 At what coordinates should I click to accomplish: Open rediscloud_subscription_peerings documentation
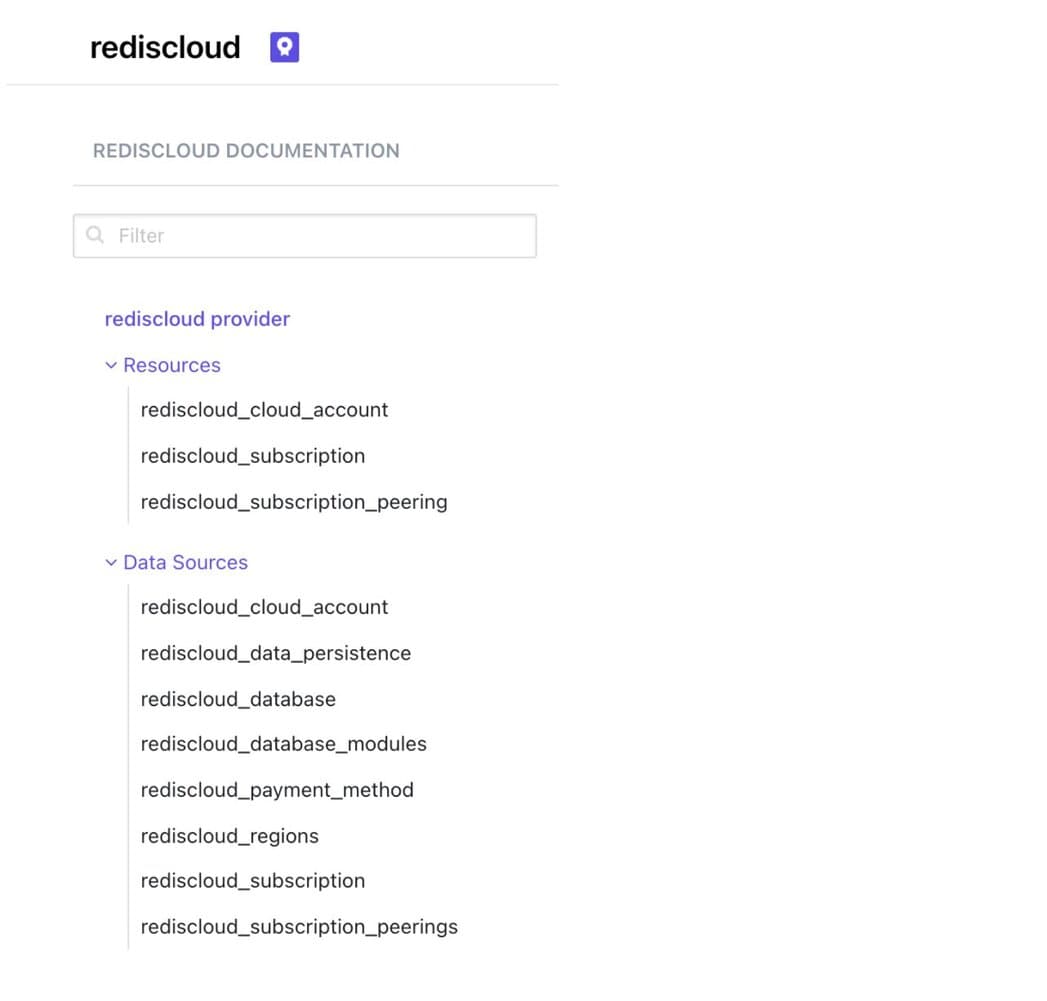[x=299, y=926]
